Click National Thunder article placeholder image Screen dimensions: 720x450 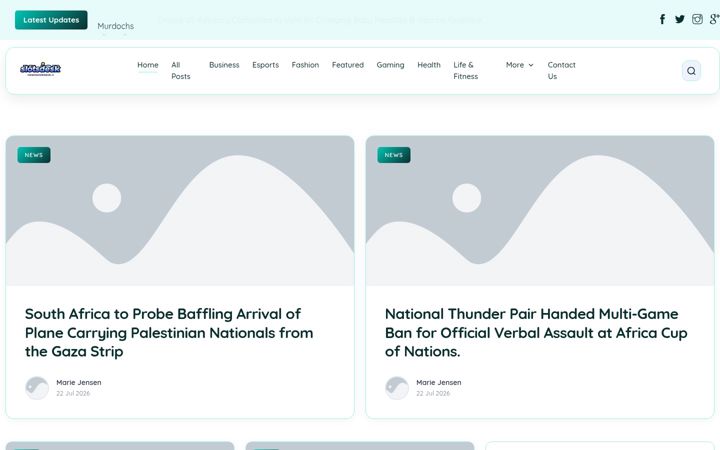pyautogui.click(x=540, y=211)
